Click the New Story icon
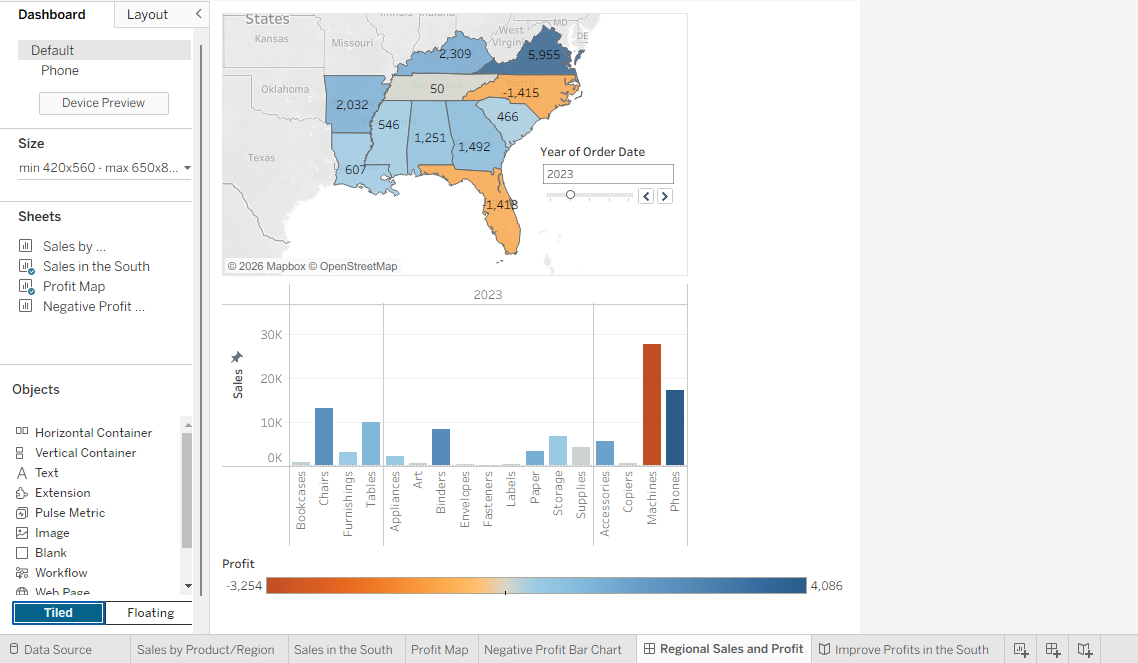The width and height of the screenshot is (1138, 663). pyautogui.click(x=1085, y=649)
